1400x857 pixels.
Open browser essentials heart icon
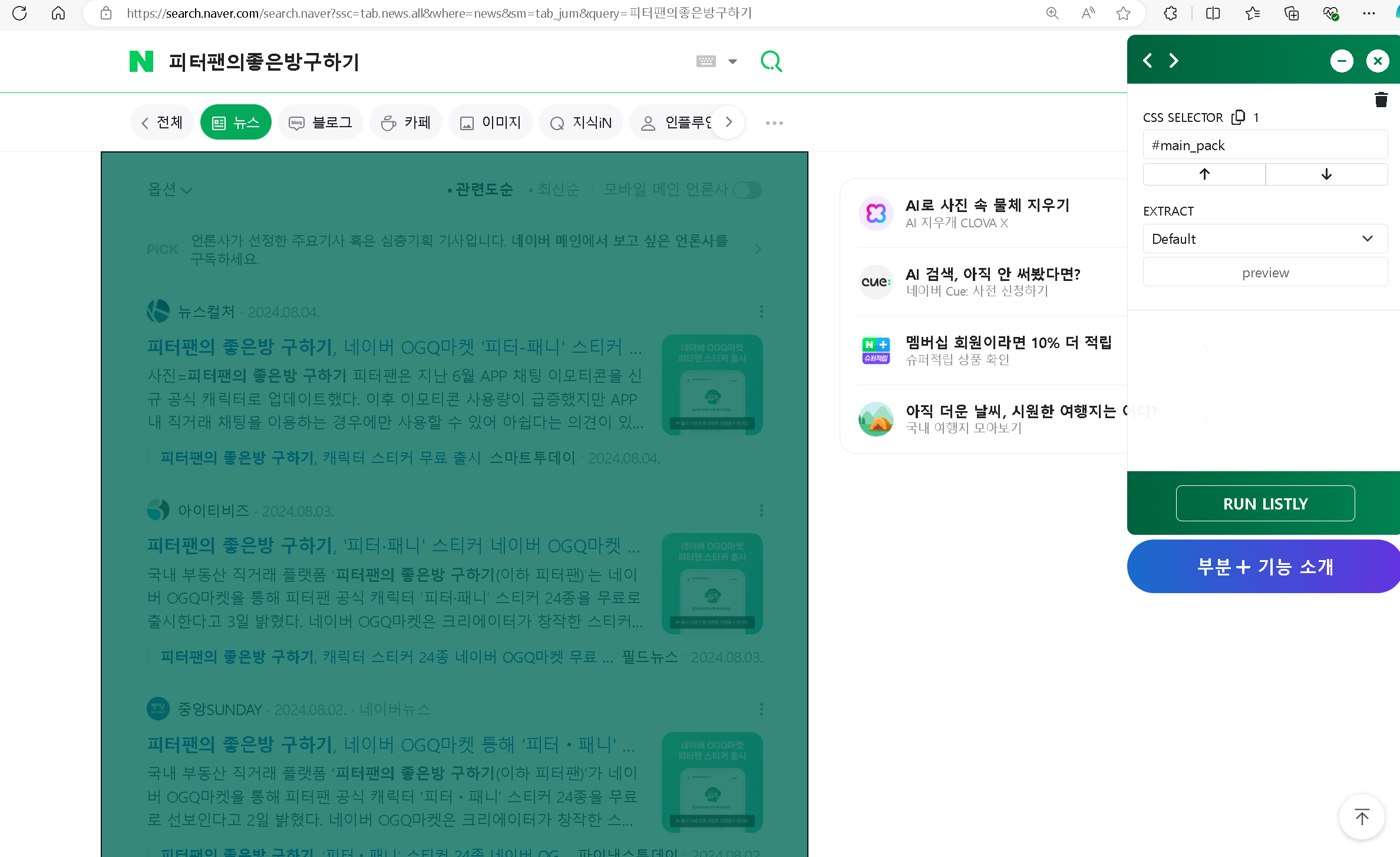coord(1330,13)
